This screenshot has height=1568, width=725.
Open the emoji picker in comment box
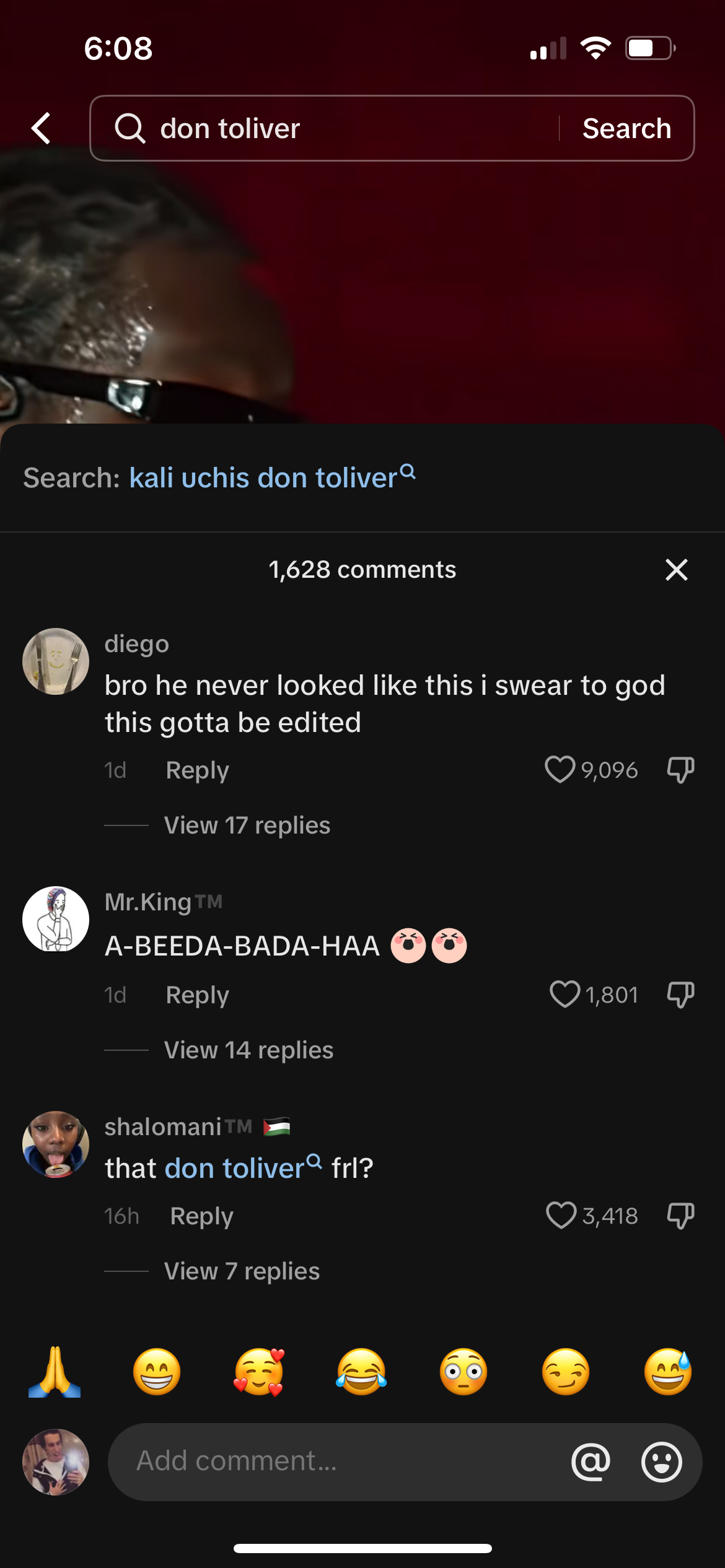(661, 1461)
